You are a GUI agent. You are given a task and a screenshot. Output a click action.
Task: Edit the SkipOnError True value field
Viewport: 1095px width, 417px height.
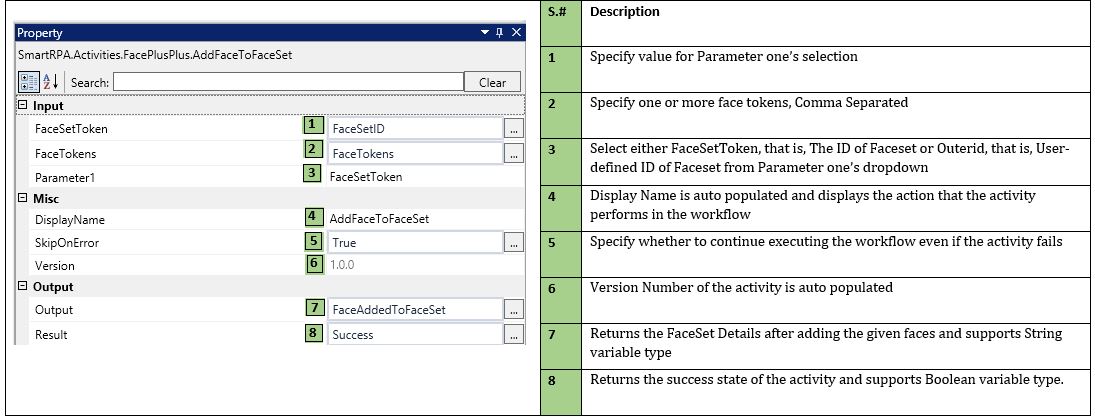click(414, 243)
